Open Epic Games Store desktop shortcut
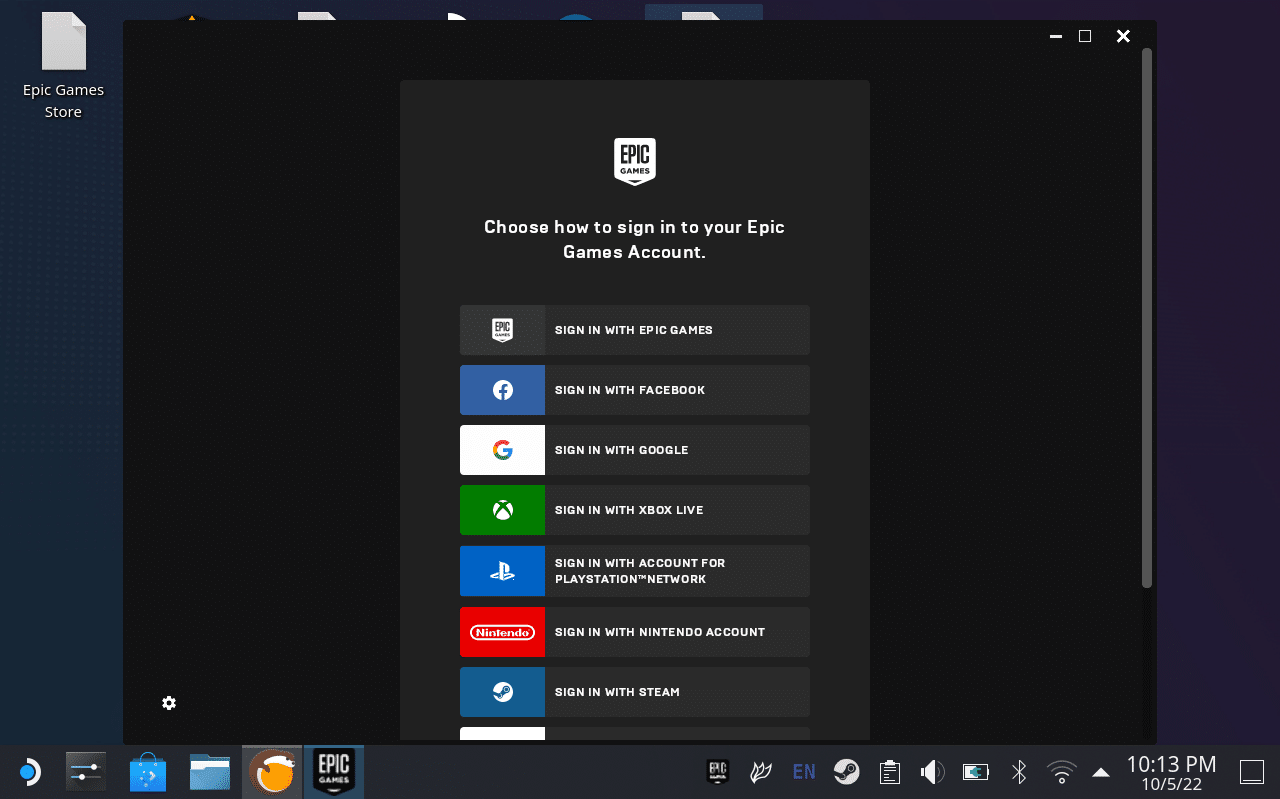This screenshot has width=1280, height=799. click(x=63, y=67)
